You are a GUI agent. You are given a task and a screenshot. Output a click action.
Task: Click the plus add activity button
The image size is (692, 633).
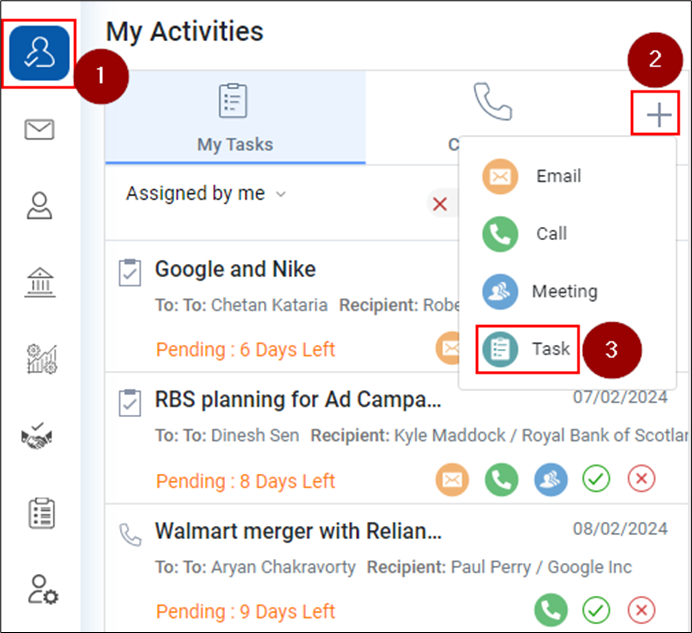click(658, 115)
